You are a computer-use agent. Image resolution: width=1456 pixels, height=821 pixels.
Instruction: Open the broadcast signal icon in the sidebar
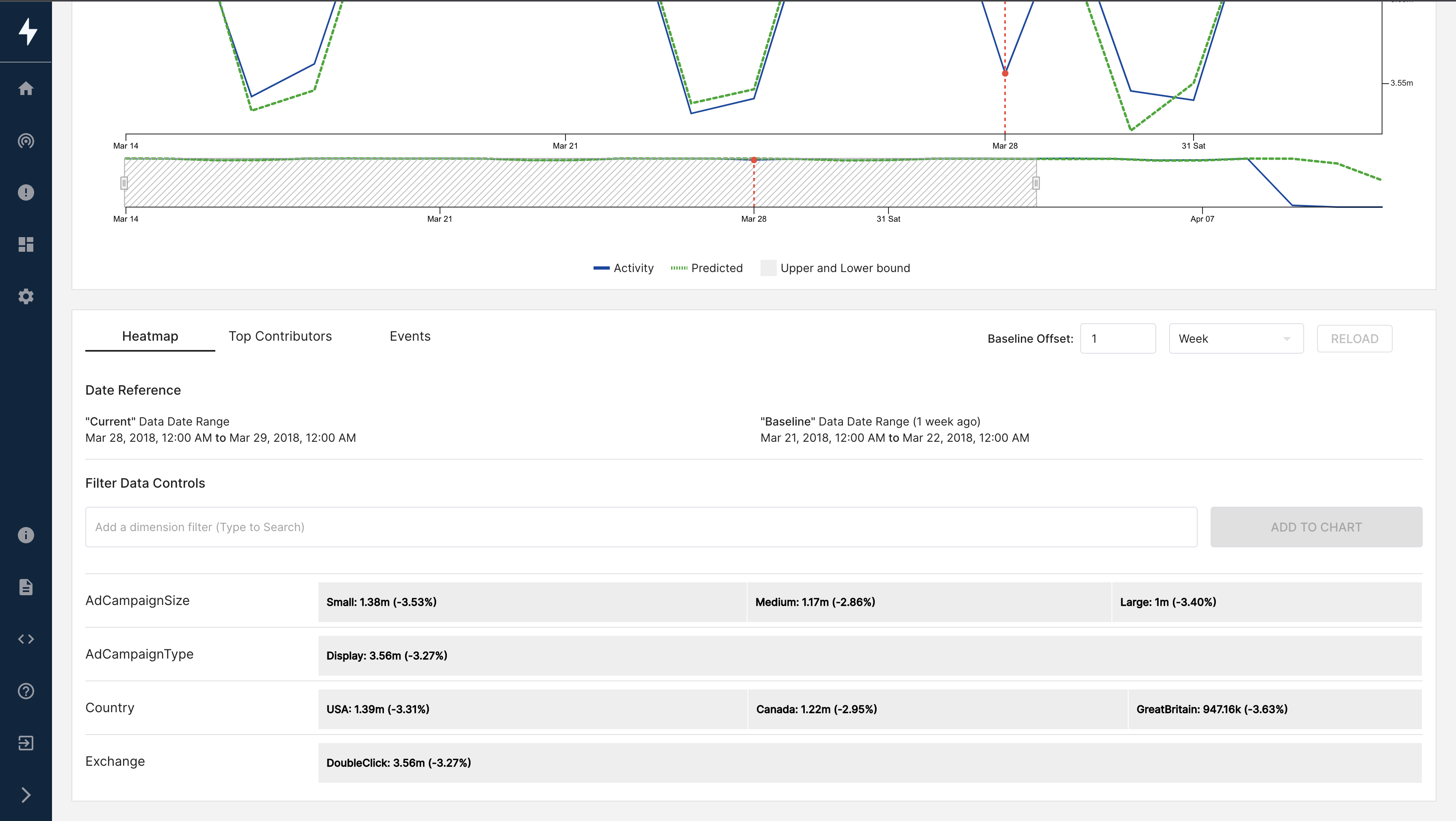(x=26, y=141)
